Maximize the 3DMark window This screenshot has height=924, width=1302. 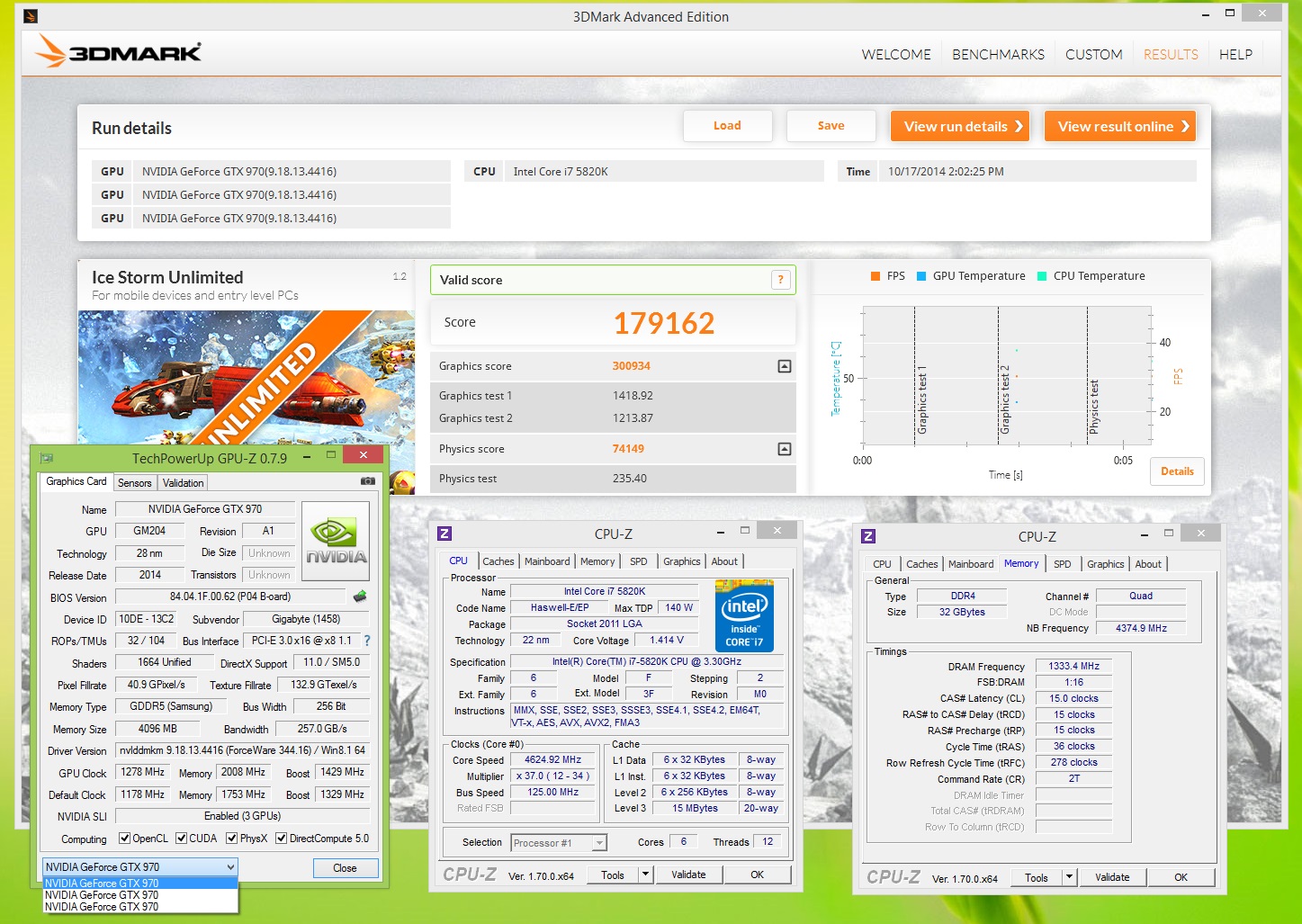(x=1229, y=13)
